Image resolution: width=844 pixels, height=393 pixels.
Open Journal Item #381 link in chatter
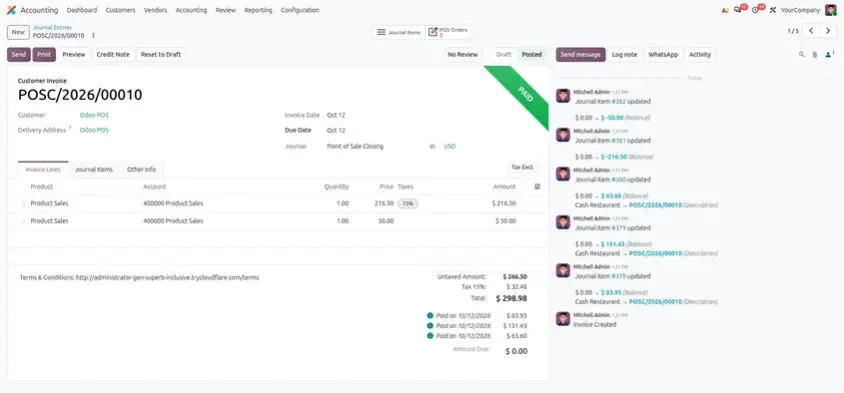618,141
